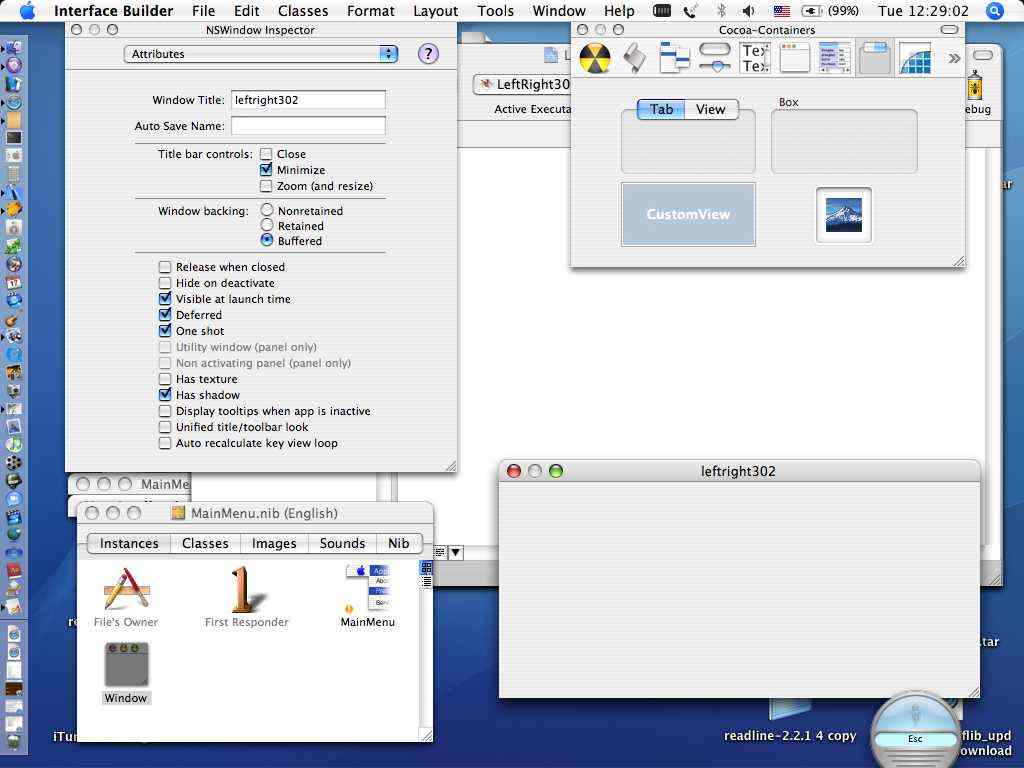Select File's Owner icon in MainMenu.nib
The image size is (1024, 768).
126,590
